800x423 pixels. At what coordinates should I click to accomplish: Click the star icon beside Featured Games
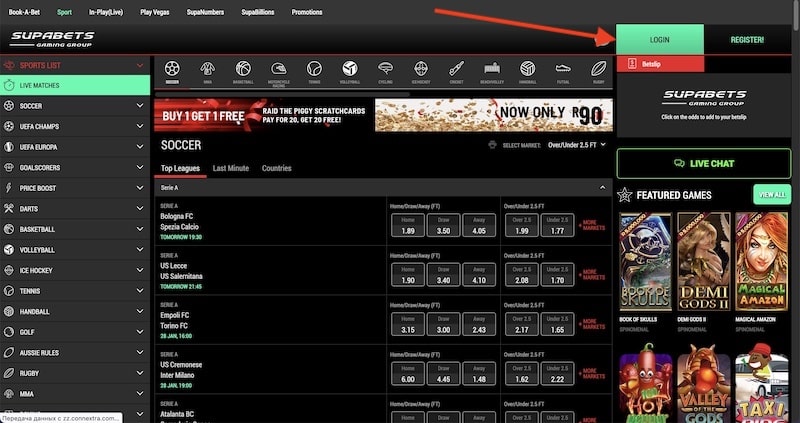624,195
